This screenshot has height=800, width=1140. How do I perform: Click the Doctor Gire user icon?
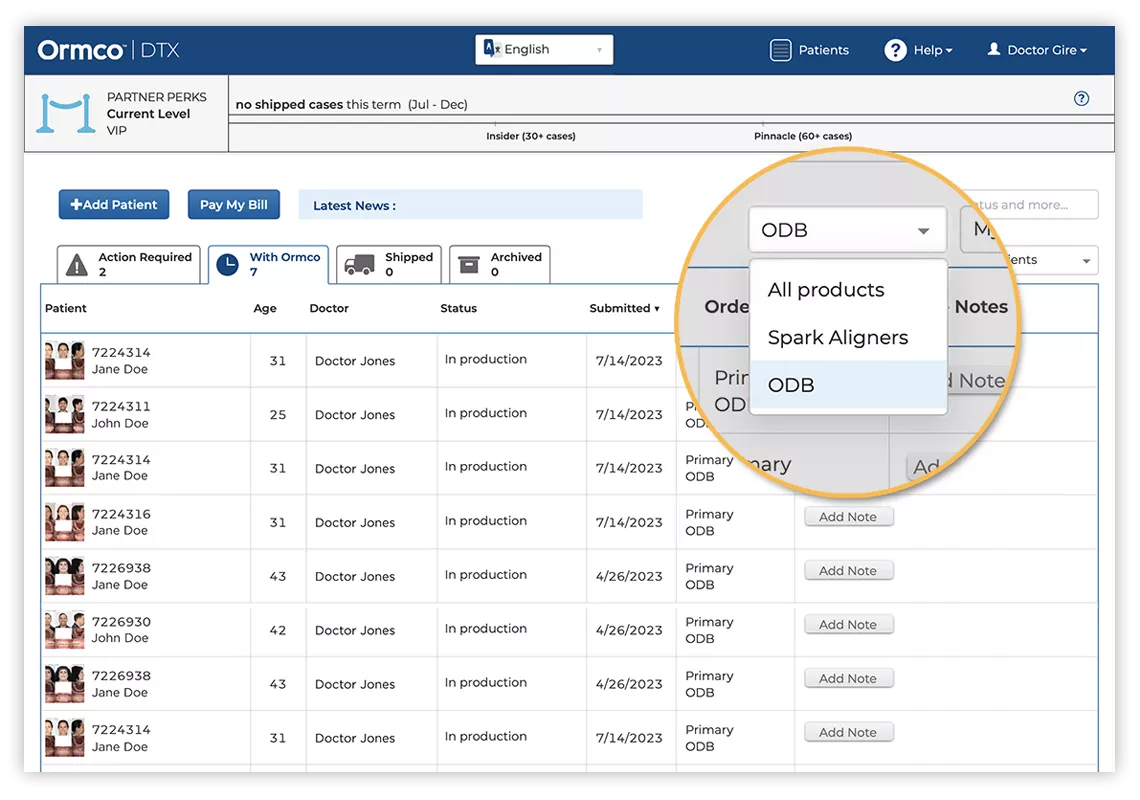coord(993,49)
